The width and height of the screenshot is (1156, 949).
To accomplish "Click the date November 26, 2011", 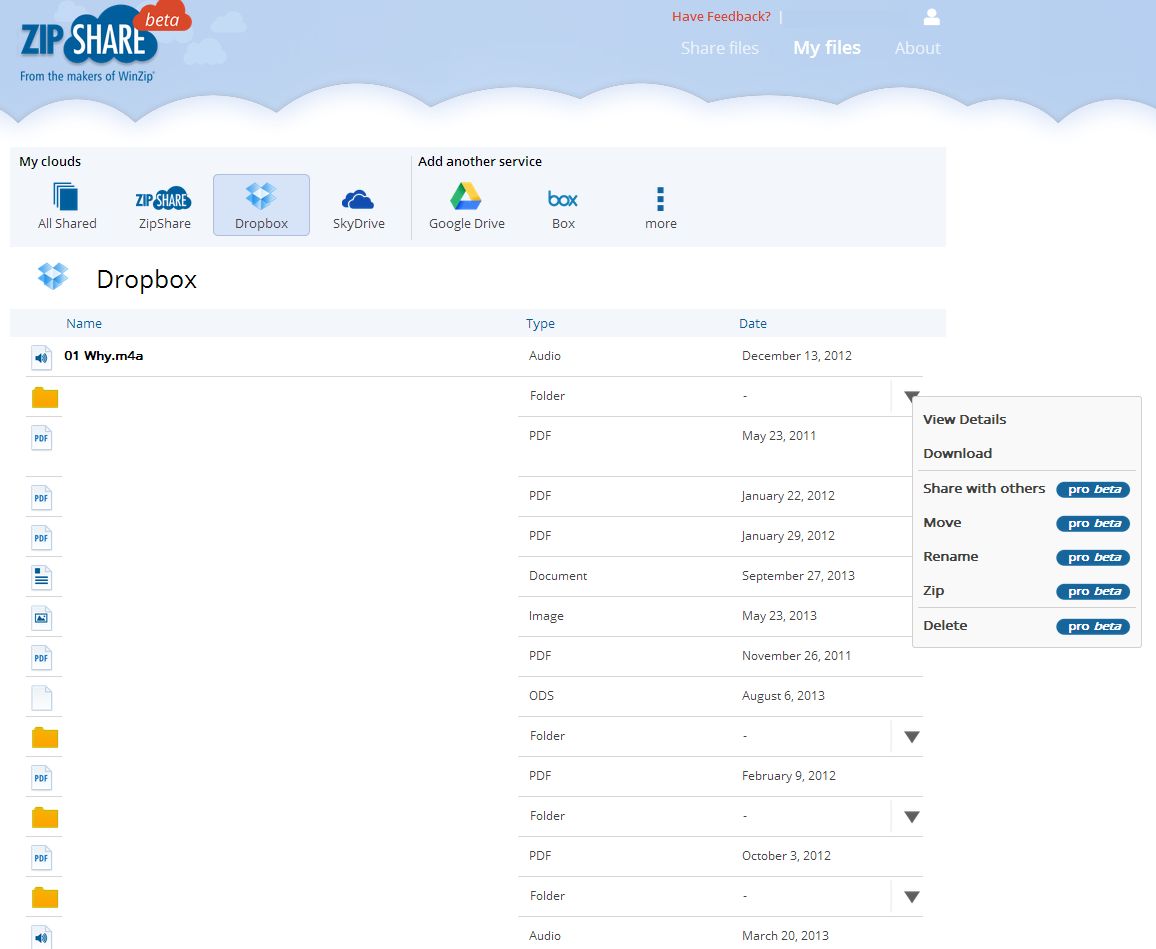I will [x=796, y=656].
